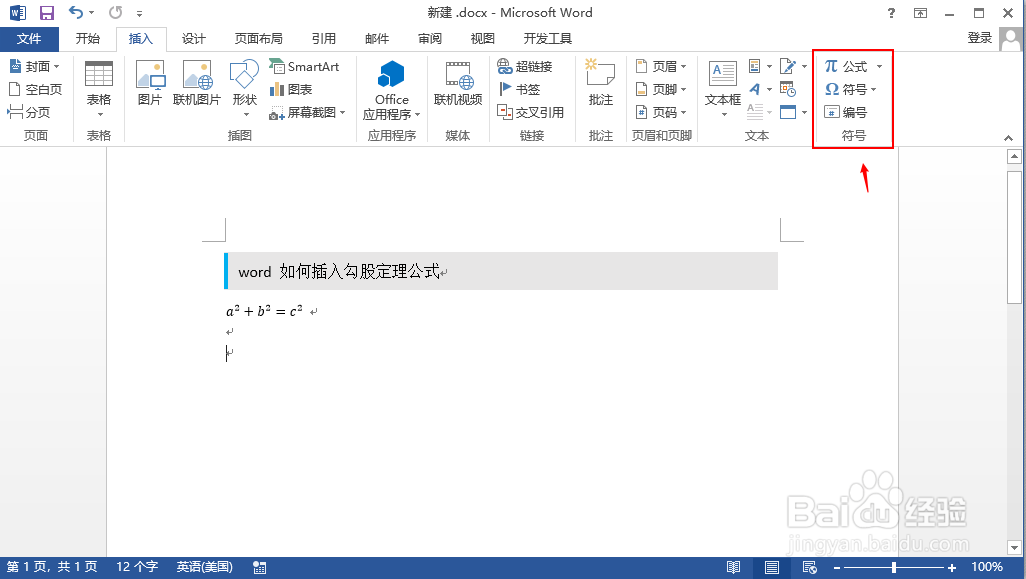Switch to the References (引用) tab
This screenshot has height=579, width=1026.
pyautogui.click(x=323, y=39)
